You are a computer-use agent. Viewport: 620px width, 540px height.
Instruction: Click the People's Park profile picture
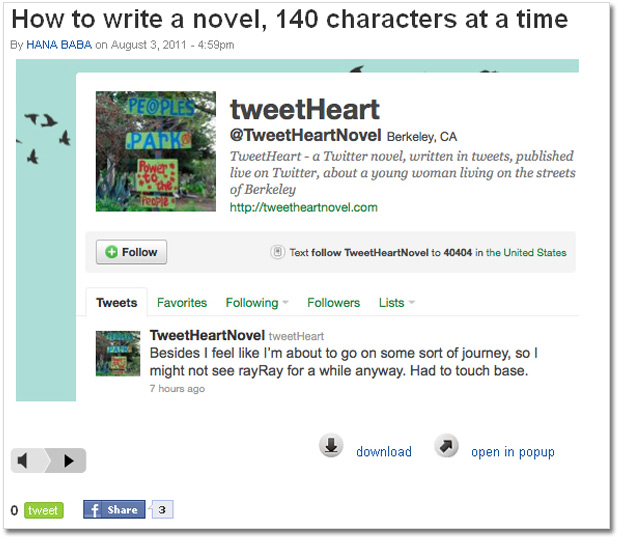(155, 151)
